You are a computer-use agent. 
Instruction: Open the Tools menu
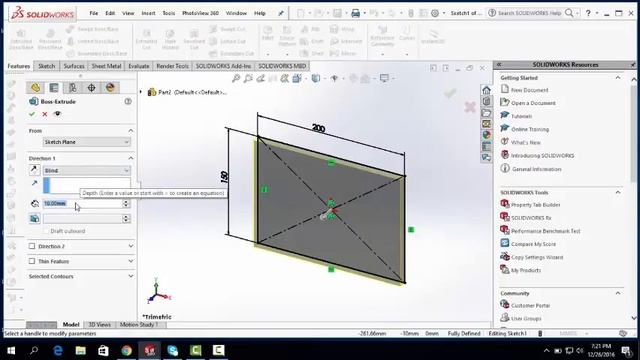(x=168, y=13)
